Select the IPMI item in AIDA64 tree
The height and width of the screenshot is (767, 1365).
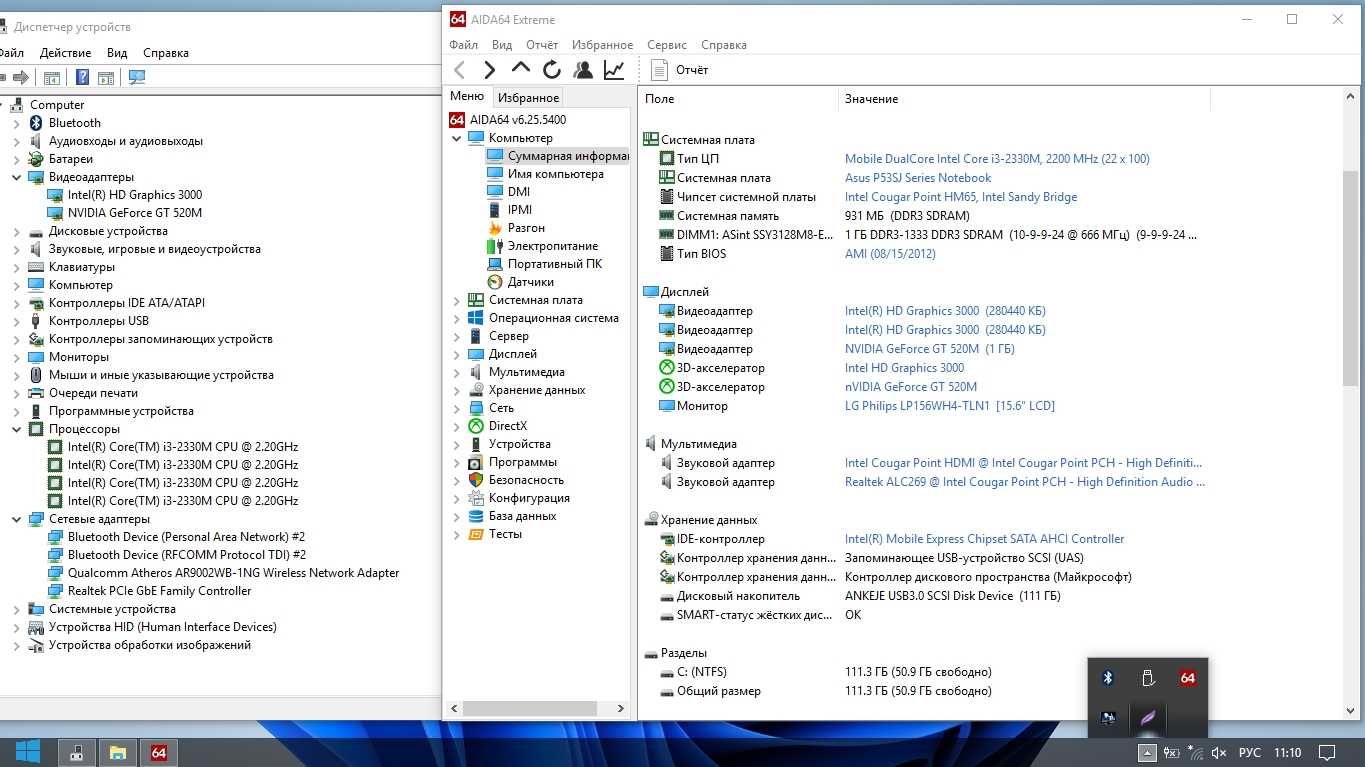pos(510,210)
